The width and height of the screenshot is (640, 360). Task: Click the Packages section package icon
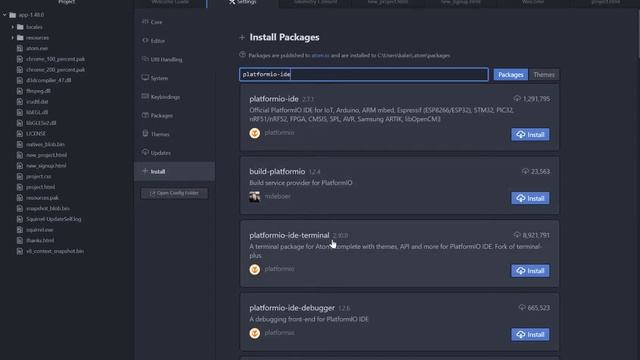point(145,115)
